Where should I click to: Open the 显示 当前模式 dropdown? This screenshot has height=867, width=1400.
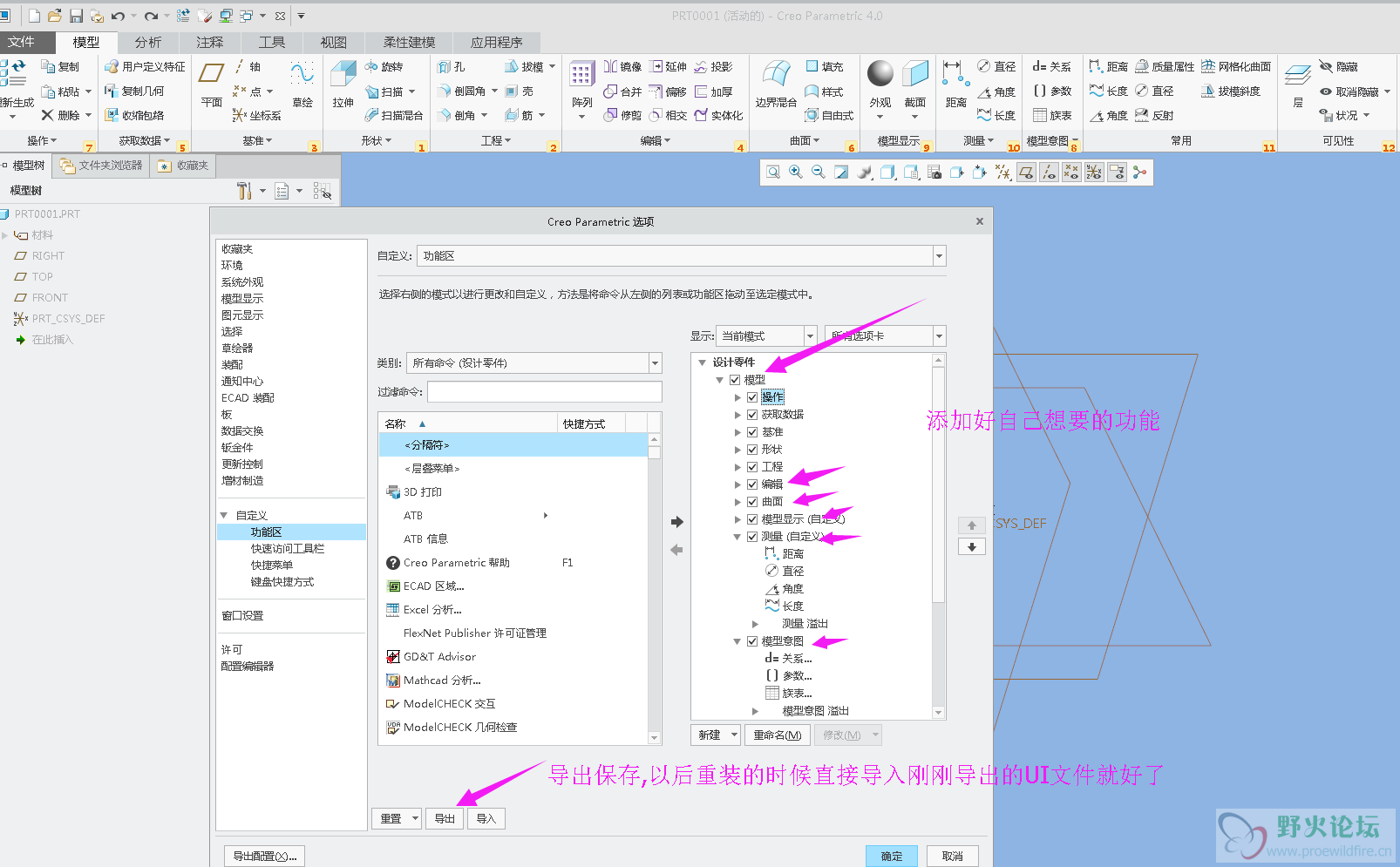(810, 336)
